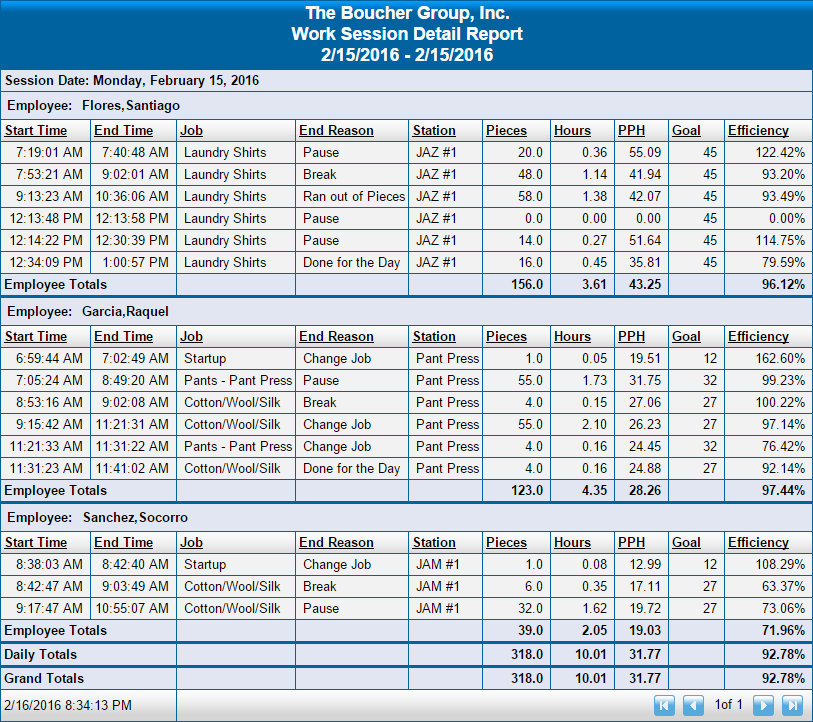This screenshot has width=813, height=722.
Task: Click the 9:15:42 AM start time cell
Action: [x=46, y=424]
